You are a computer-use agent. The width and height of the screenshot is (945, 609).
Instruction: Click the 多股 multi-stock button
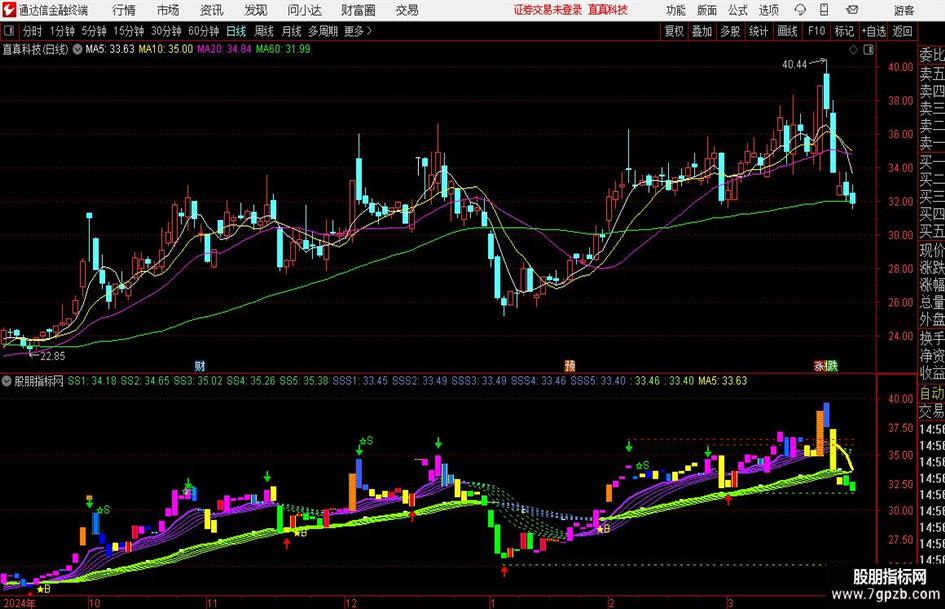pyautogui.click(x=730, y=31)
